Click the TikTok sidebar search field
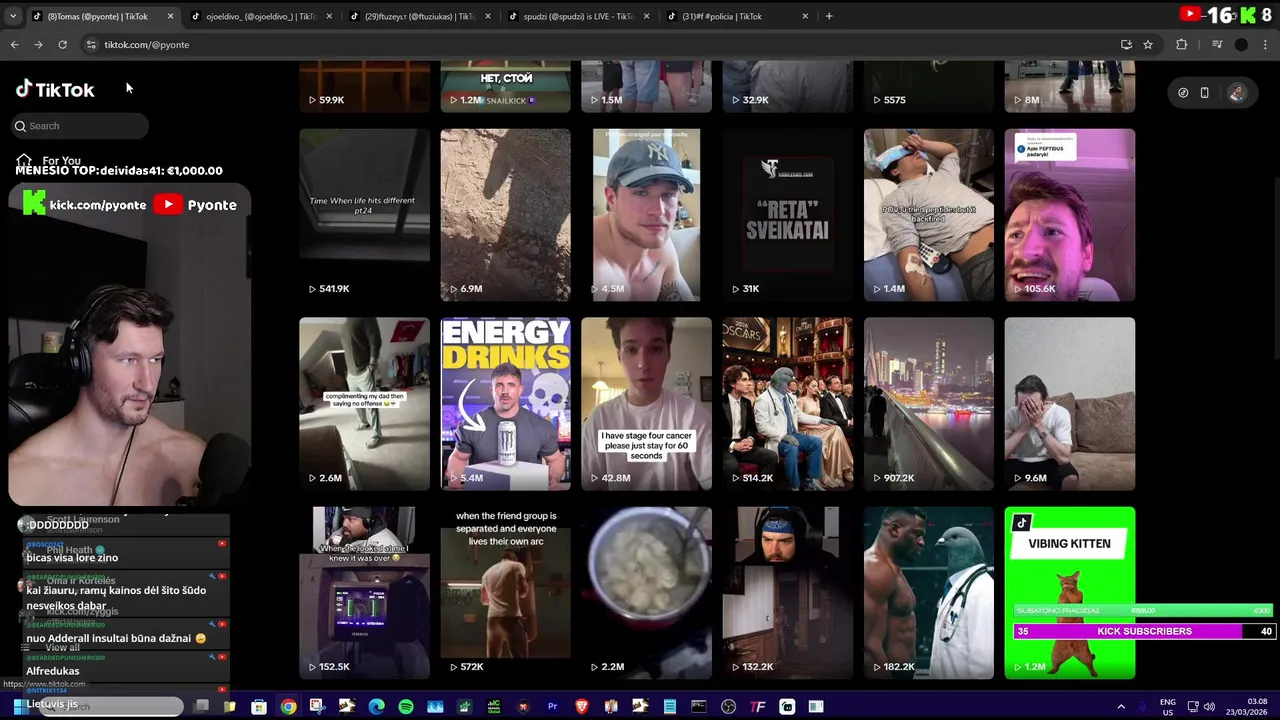 [x=81, y=126]
